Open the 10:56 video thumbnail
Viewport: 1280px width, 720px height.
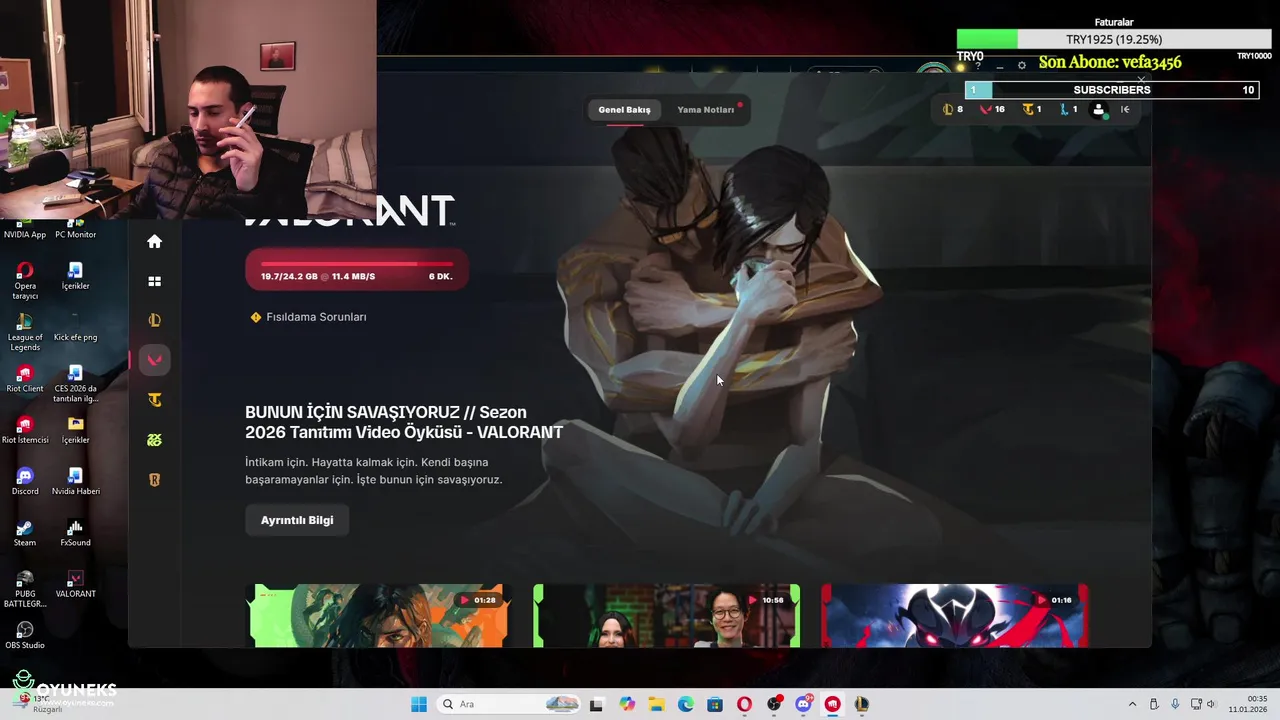667,615
